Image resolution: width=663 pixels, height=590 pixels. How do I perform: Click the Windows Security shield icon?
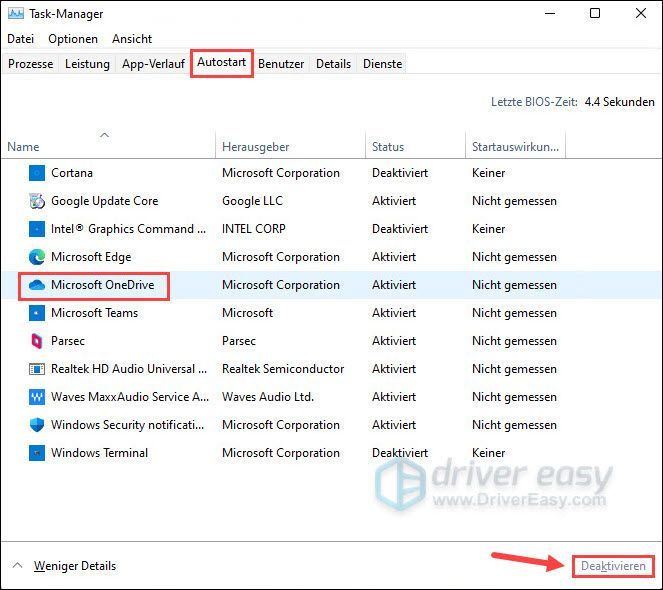click(37, 425)
